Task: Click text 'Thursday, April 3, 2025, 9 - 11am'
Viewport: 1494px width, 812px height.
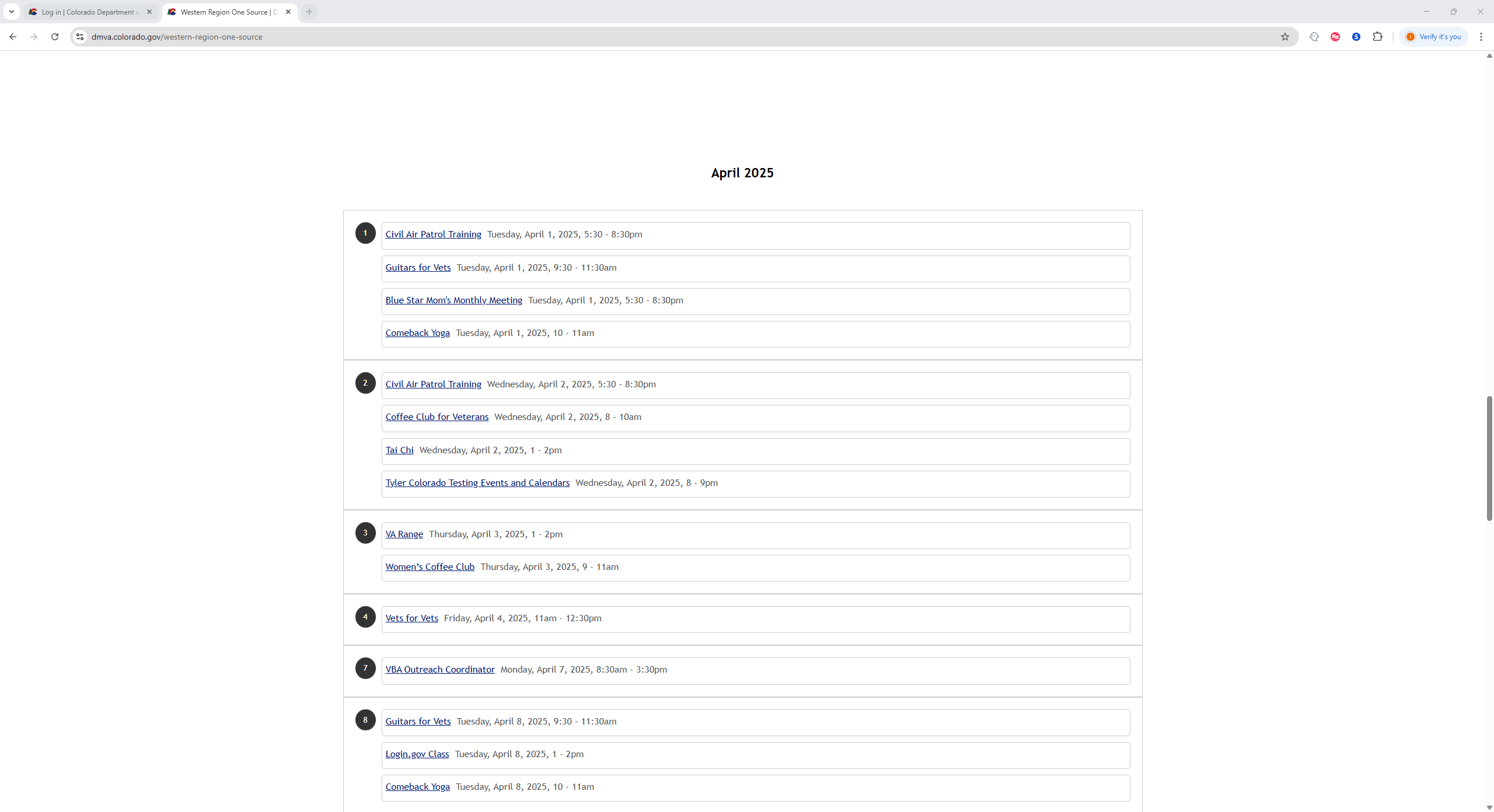Action: [x=549, y=567]
